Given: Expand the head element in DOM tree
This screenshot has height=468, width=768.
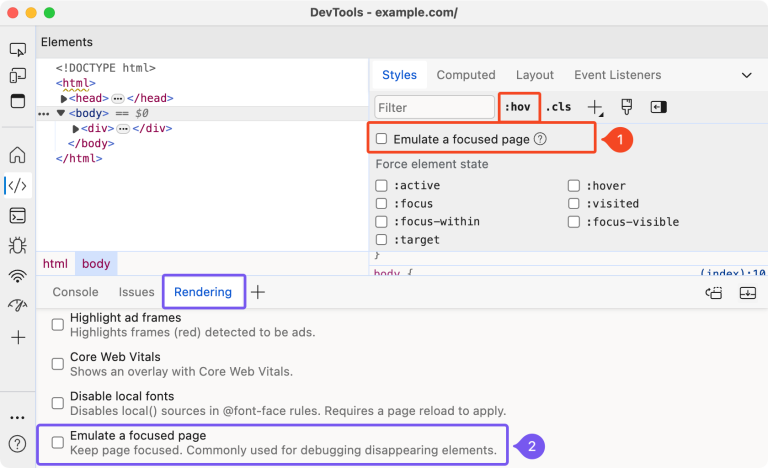Looking at the screenshot, I should click(x=64, y=98).
